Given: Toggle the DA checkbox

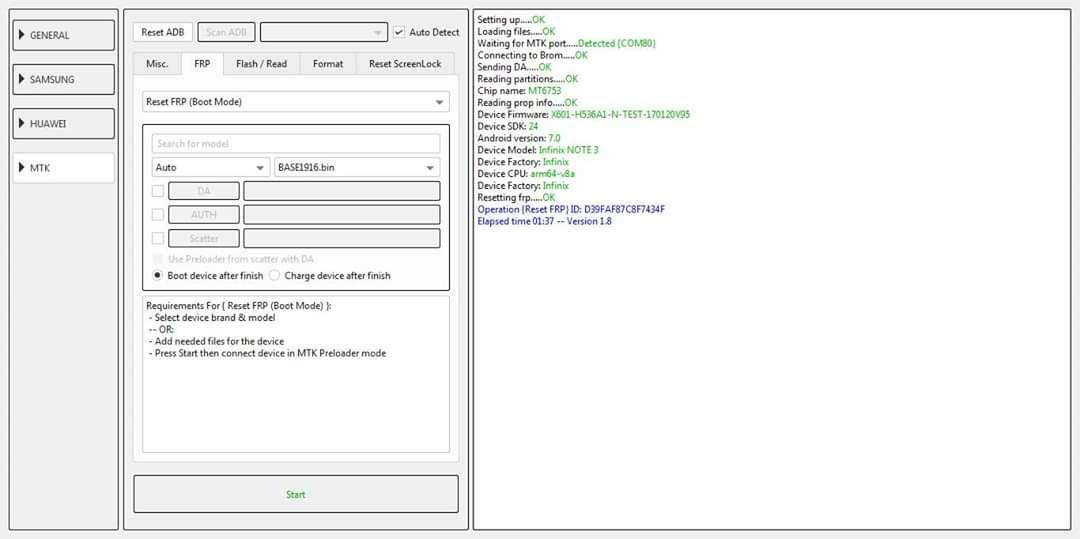Looking at the screenshot, I should pos(158,191).
